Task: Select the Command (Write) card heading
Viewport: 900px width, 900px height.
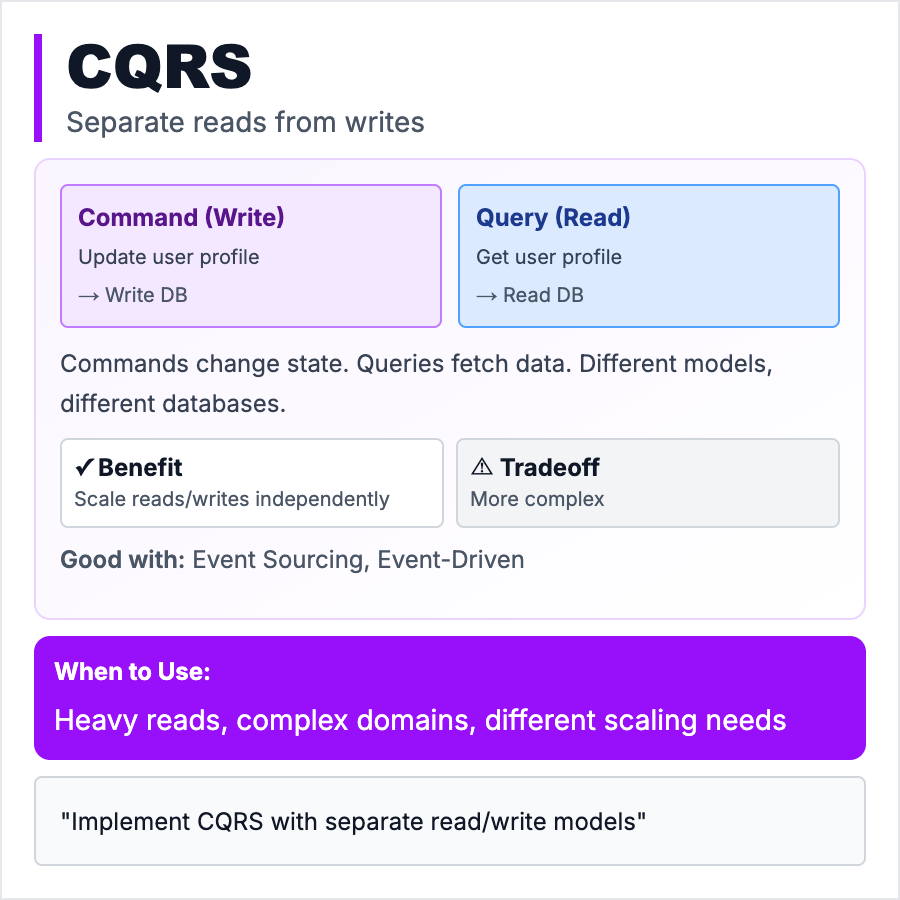Action: [x=181, y=218]
